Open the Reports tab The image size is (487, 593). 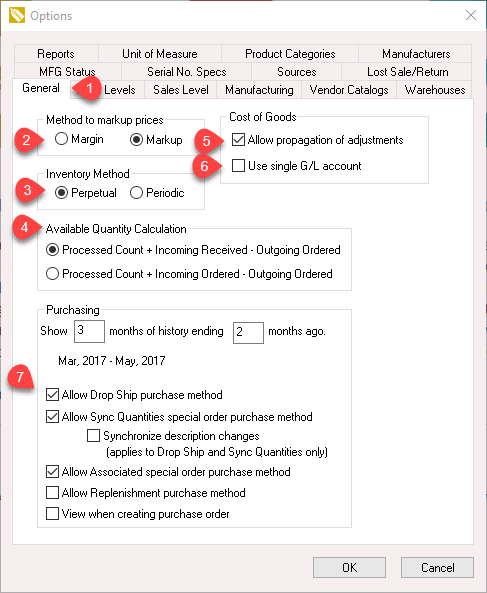[x=56, y=54]
